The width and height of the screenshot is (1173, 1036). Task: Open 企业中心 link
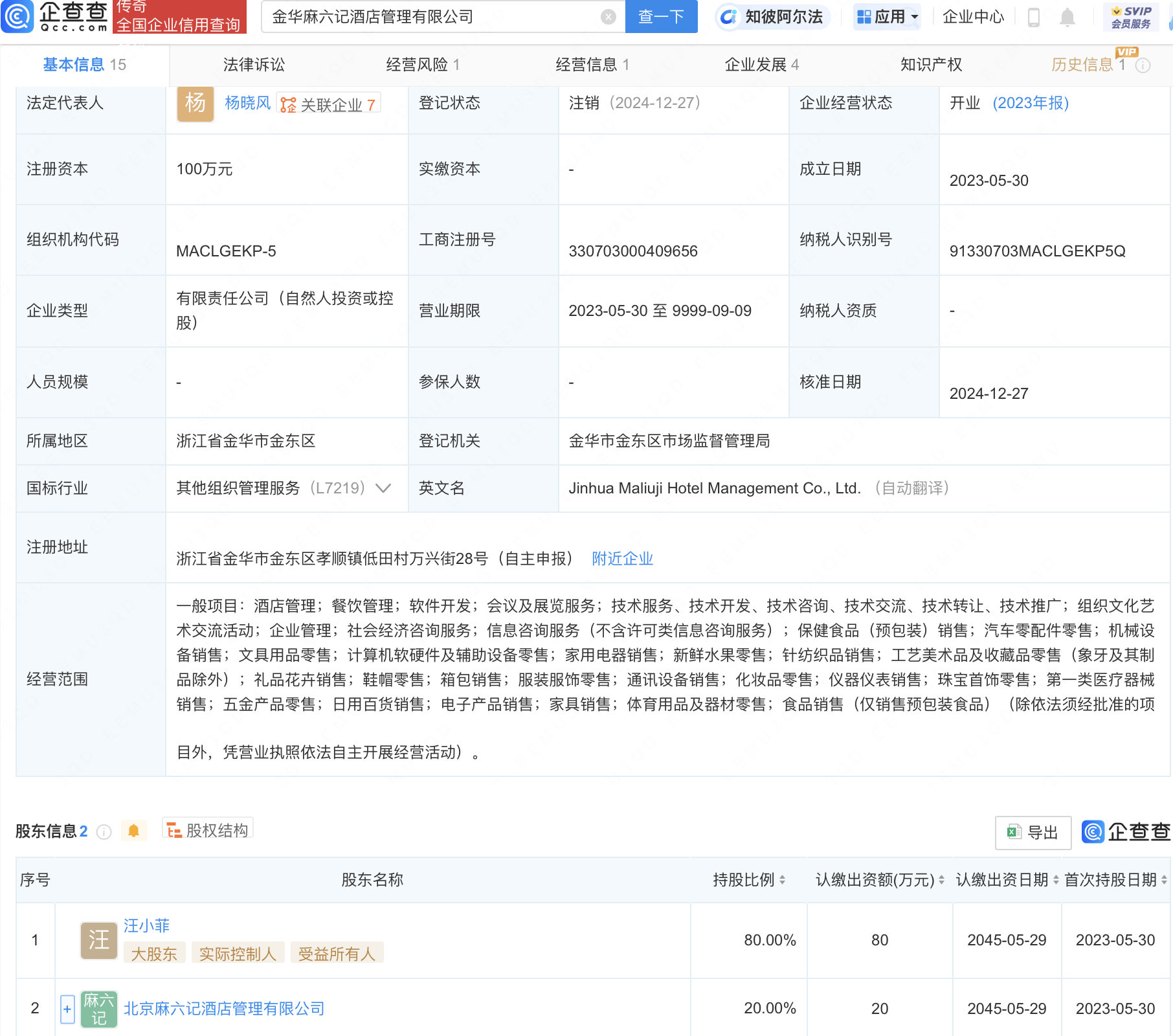coord(973,17)
